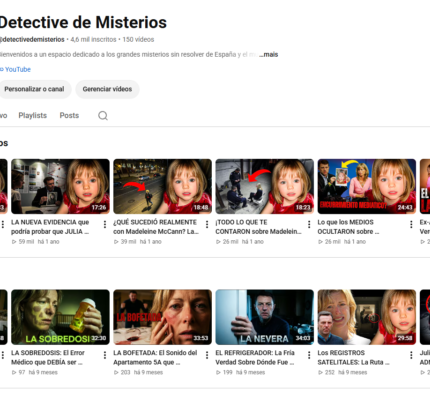
Task: Click the Gerenciar vídeos button
Action: [x=107, y=89]
